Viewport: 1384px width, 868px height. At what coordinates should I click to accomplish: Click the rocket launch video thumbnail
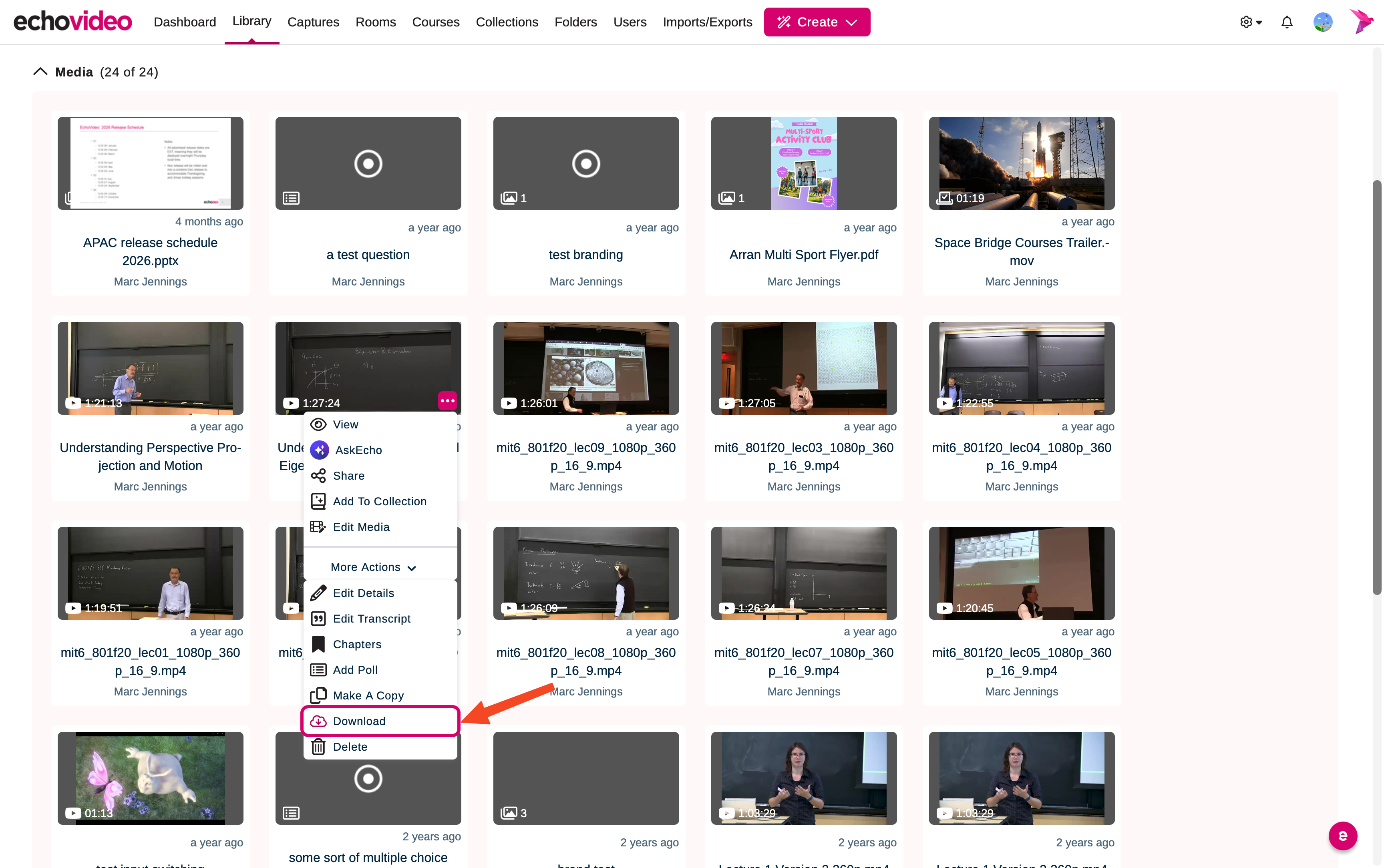[1021, 163]
